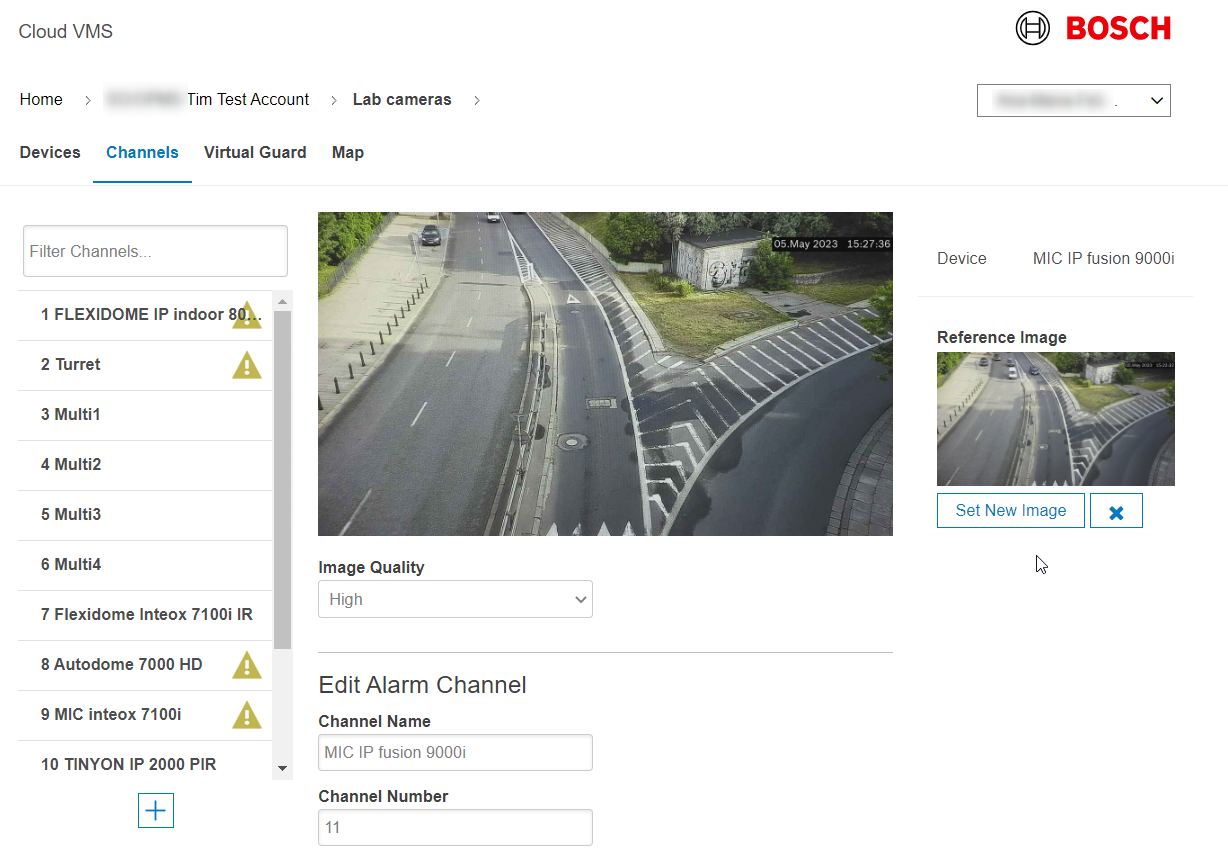Open the Virtual Guard tab
This screenshot has width=1228, height=856.
pyautogui.click(x=255, y=153)
